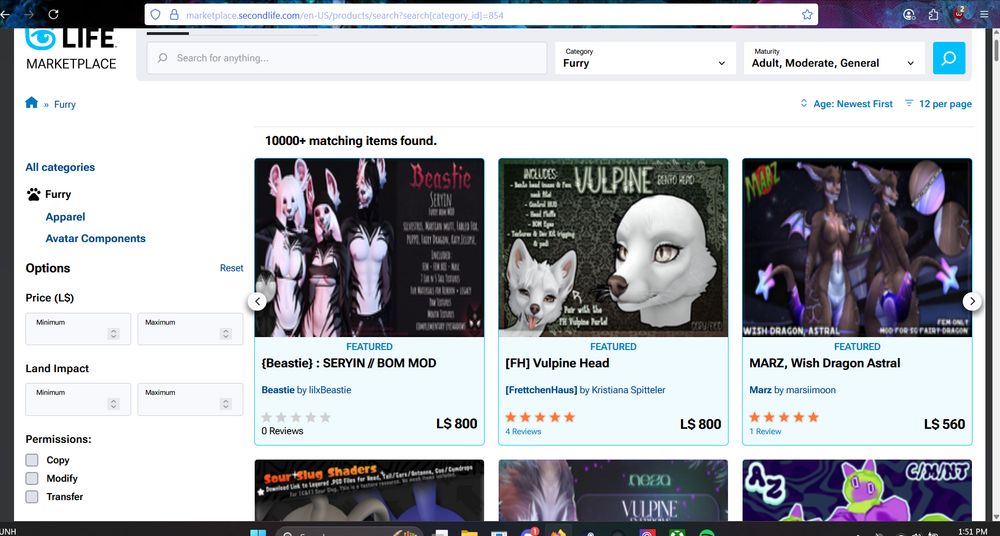The height and width of the screenshot is (536, 1000).
Task: Open the Apparel subcategory
Action: click(x=65, y=217)
